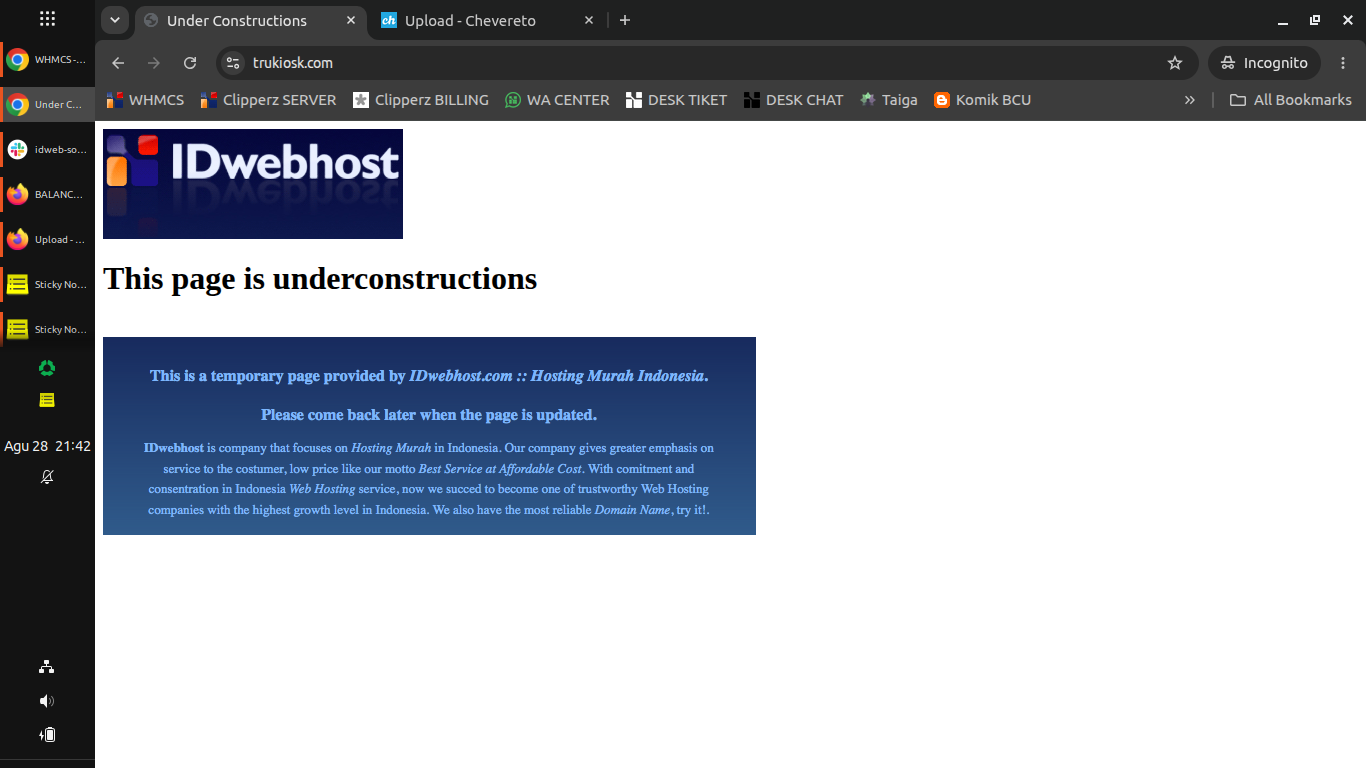The width and height of the screenshot is (1366, 768).
Task: Toggle the muted notification bell
Action: 47,477
